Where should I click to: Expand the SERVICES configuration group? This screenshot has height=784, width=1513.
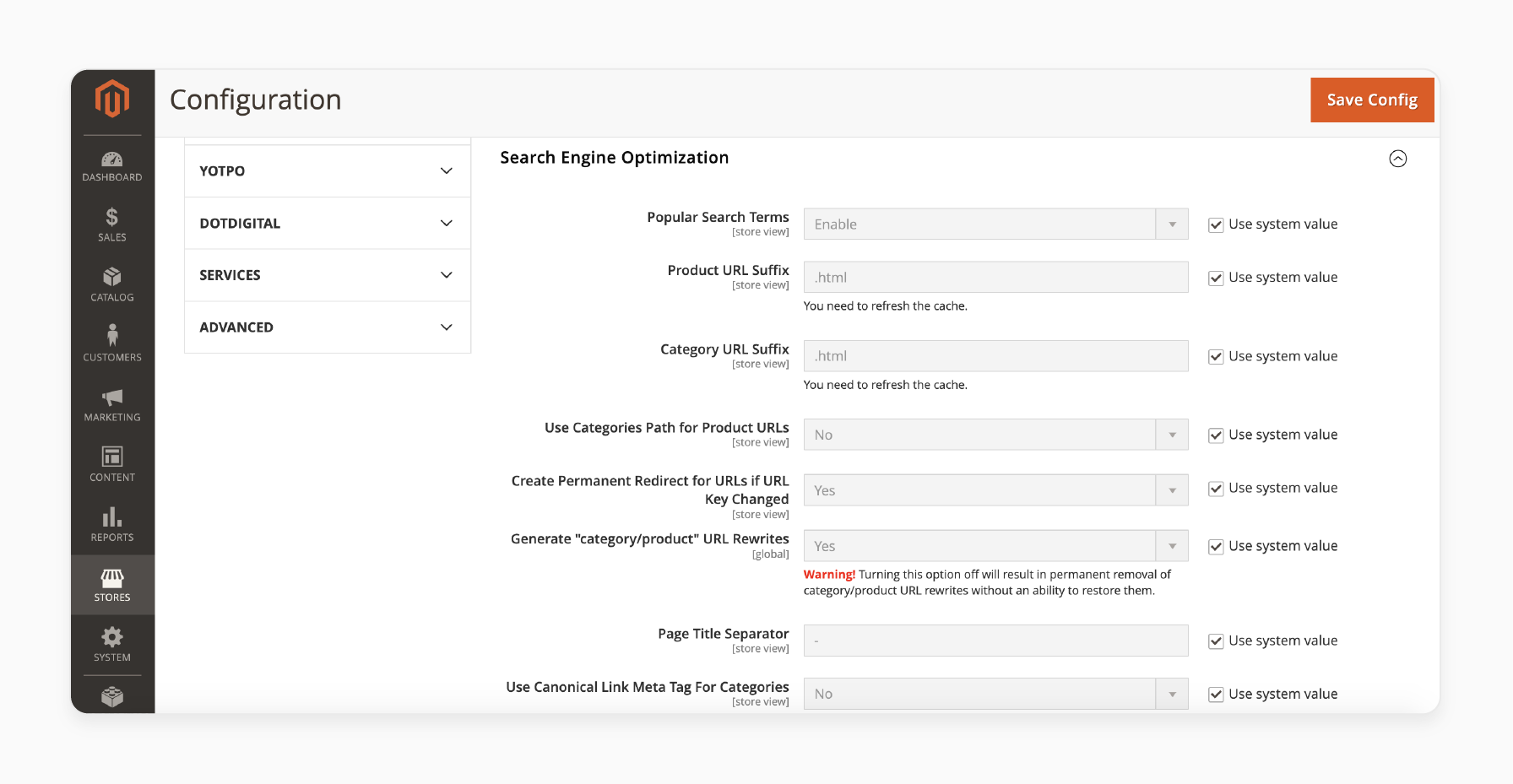(x=328, y=275)
